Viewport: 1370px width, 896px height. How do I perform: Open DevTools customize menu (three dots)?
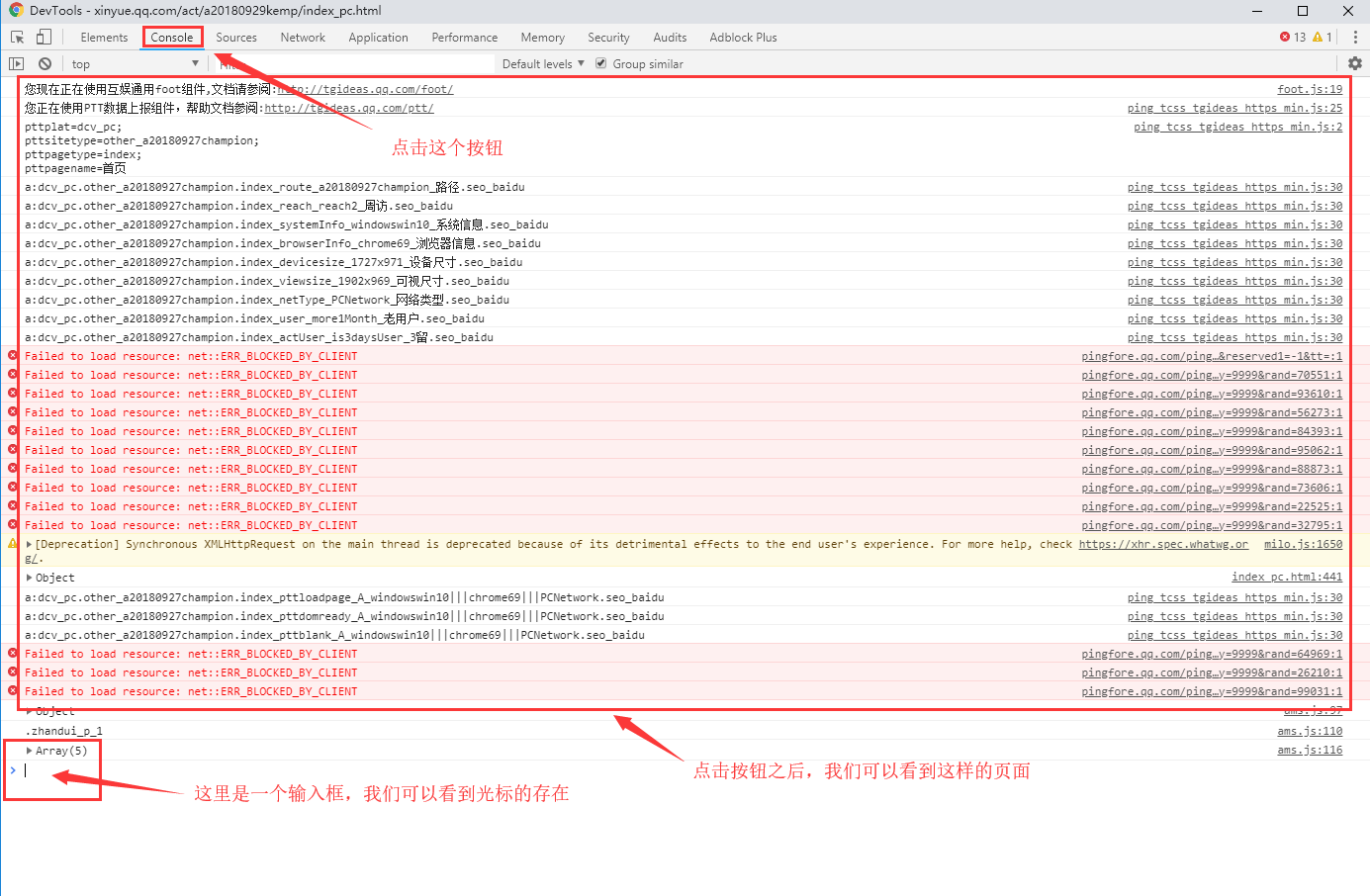[x=1355, y=38]
